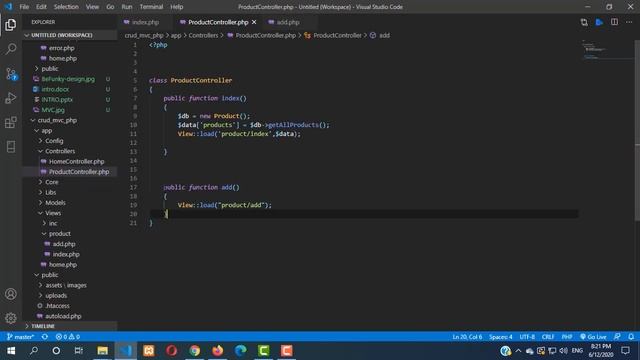
Task: Open the Help menu
Action: 176,7
